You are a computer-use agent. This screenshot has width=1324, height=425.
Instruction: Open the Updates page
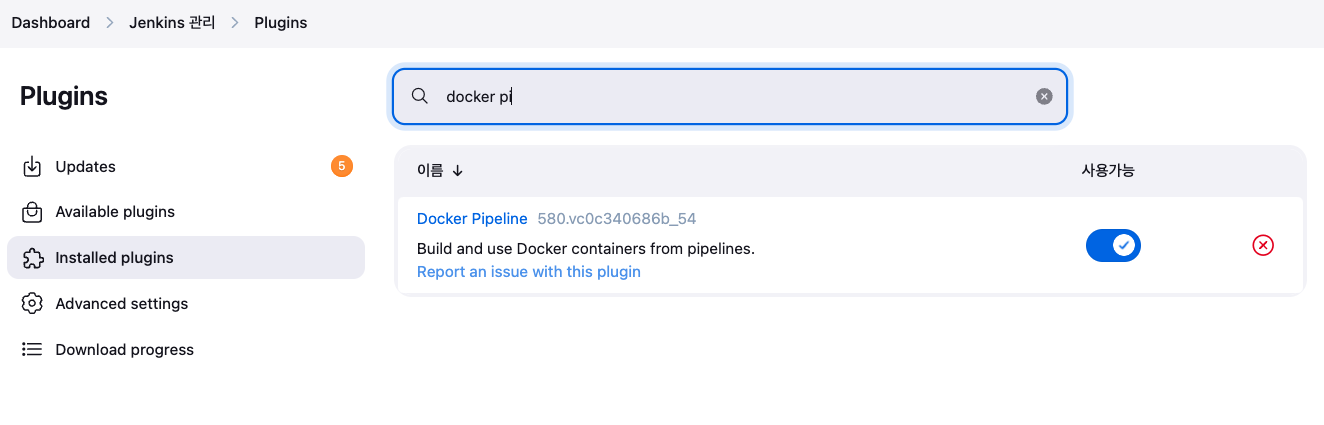[86, 167]
